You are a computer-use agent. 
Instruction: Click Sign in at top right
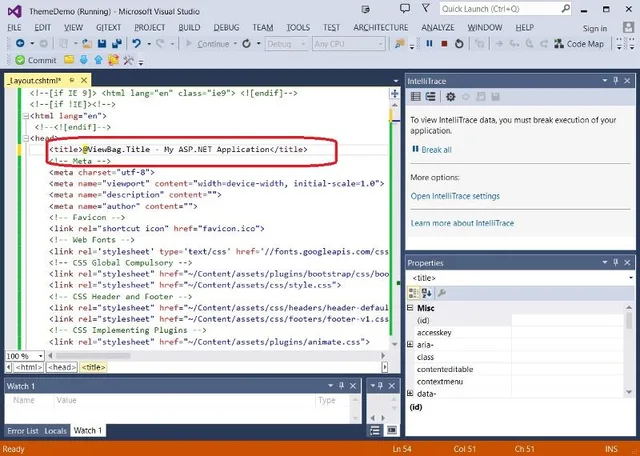tap(595, 28)
